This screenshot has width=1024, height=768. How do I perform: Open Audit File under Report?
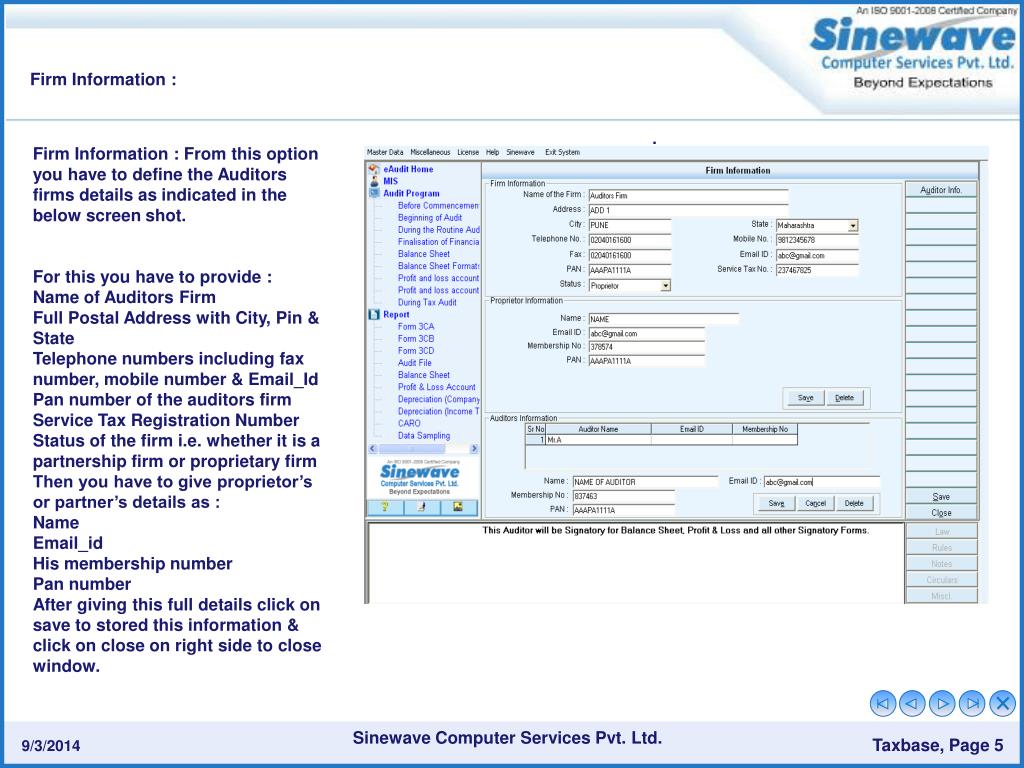[415, 363]
